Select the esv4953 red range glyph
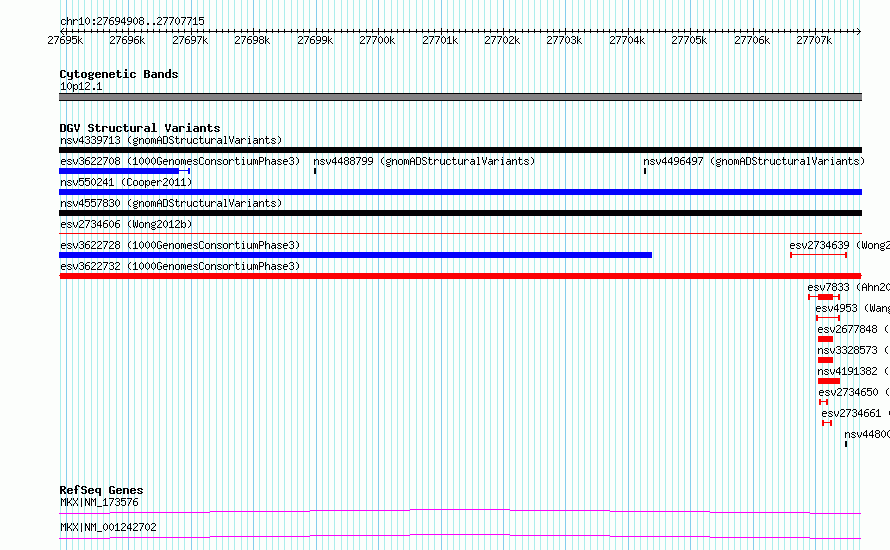 tap(828, 318)
